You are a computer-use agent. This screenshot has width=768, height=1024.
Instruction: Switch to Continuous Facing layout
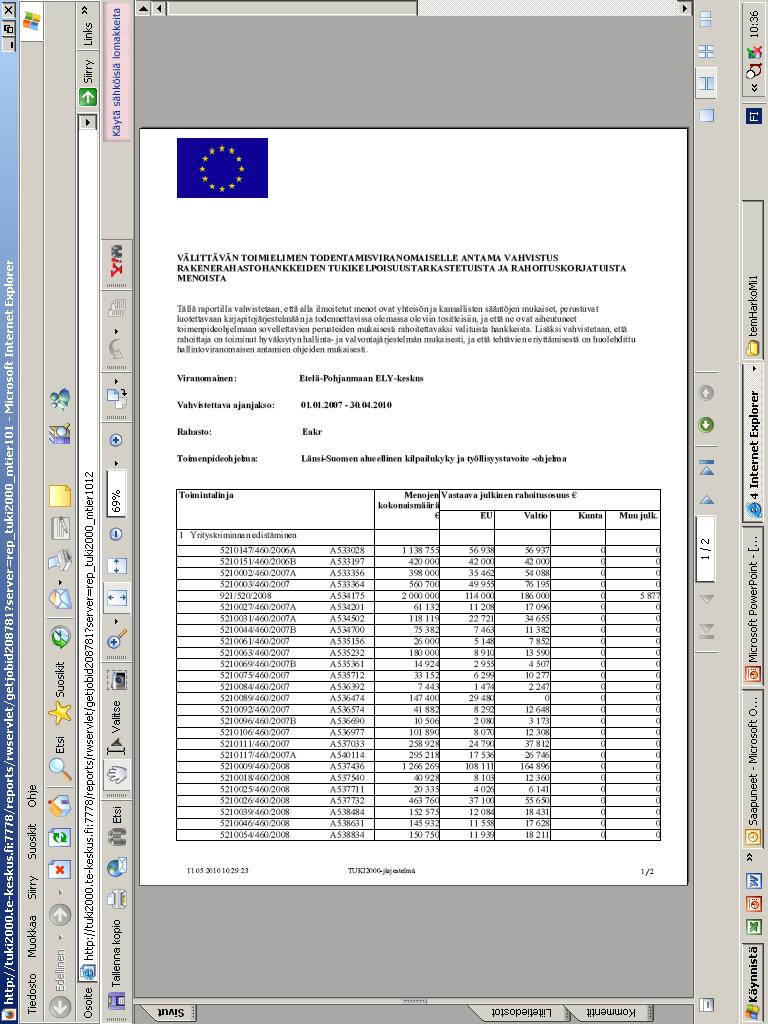tap(707, 51)
